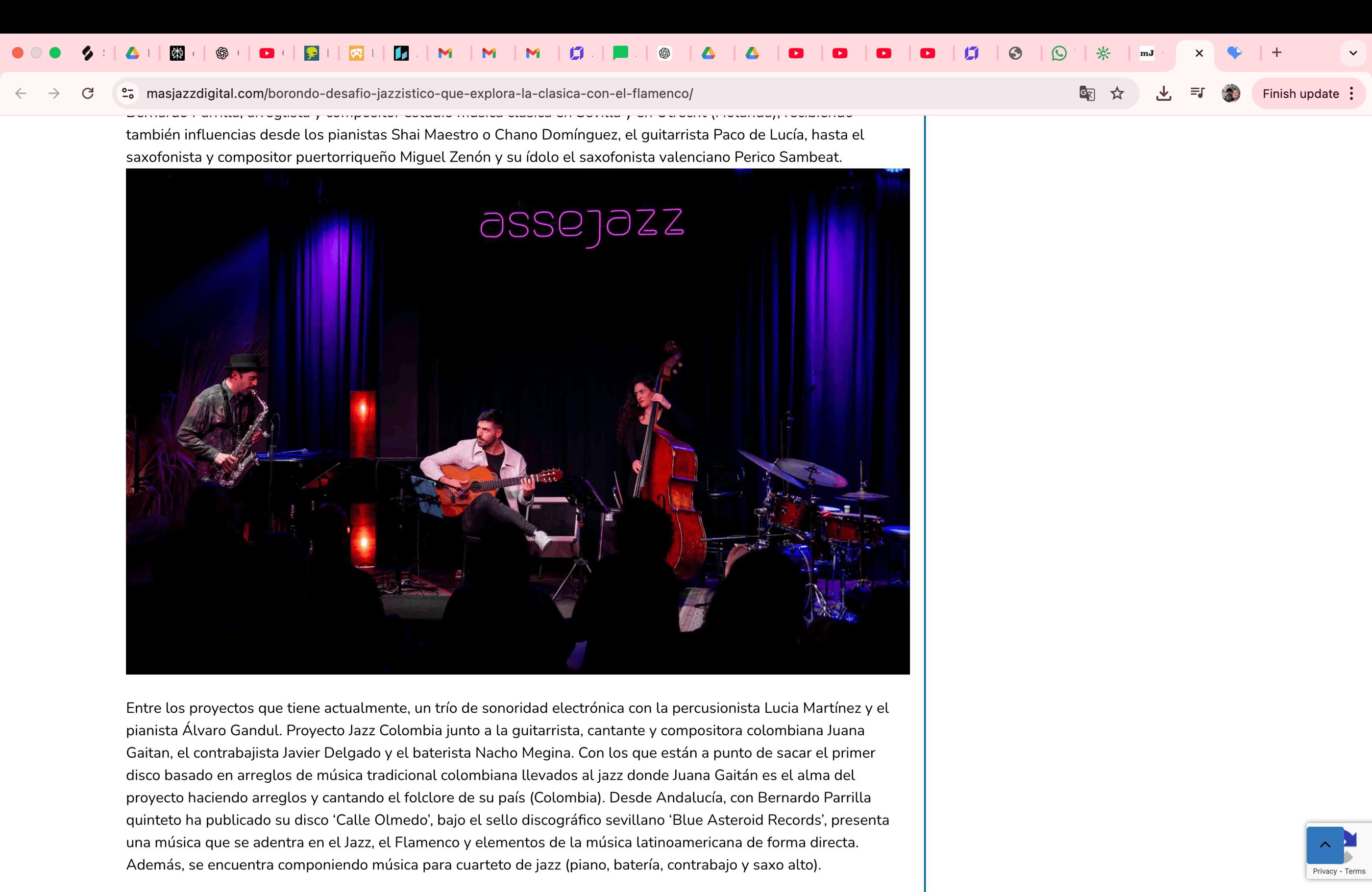Screen dimensions: 1372x892
Task: Click the assejazz concert photo
Action: point(517,421)
